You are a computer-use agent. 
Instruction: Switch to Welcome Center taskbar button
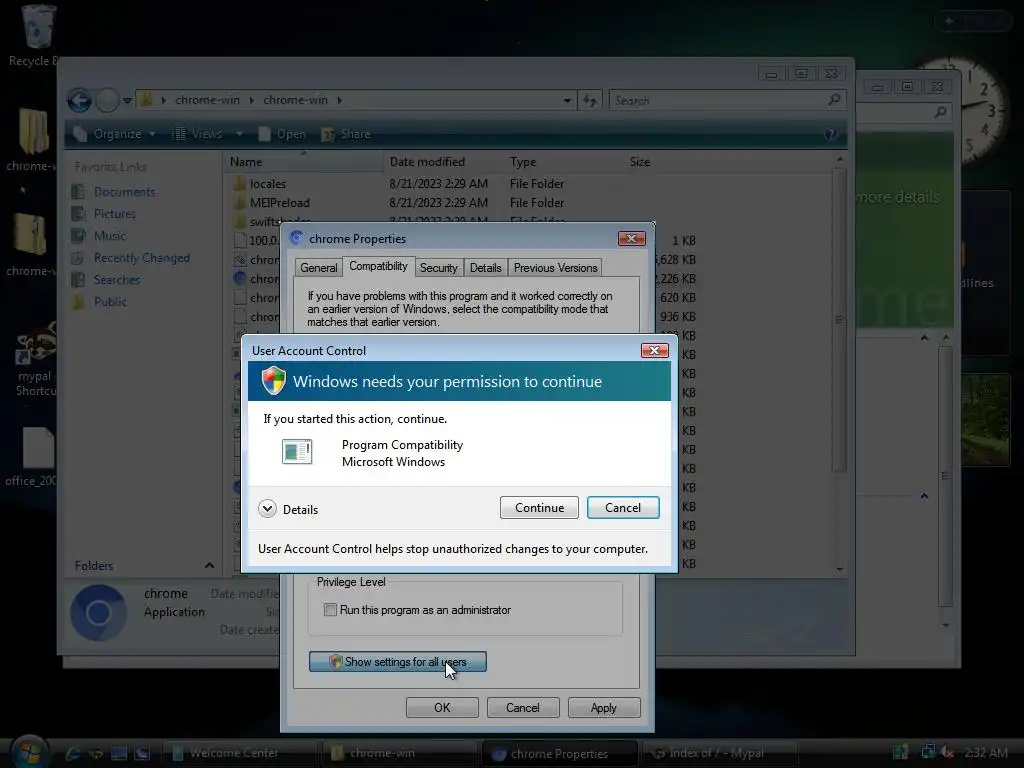point(239,754)
